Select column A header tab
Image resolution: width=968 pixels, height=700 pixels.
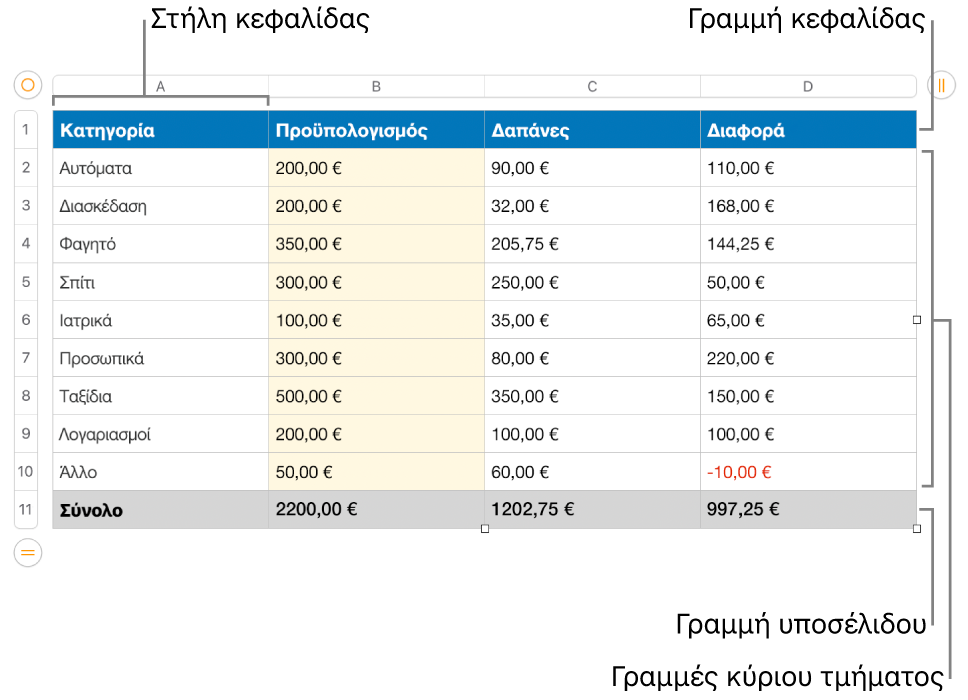(161, 86)
